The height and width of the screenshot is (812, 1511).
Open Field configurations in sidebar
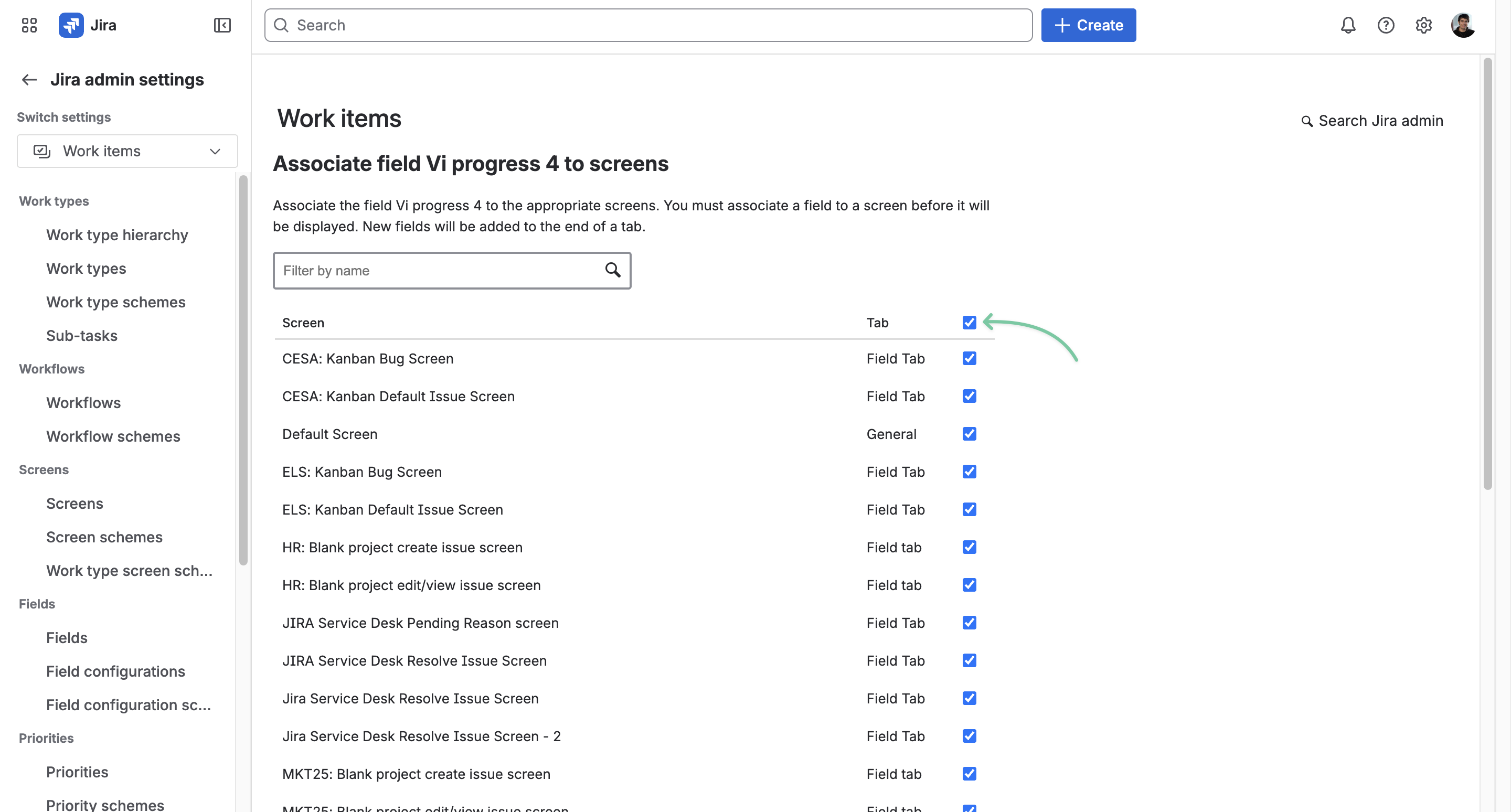tap(115, 671)
